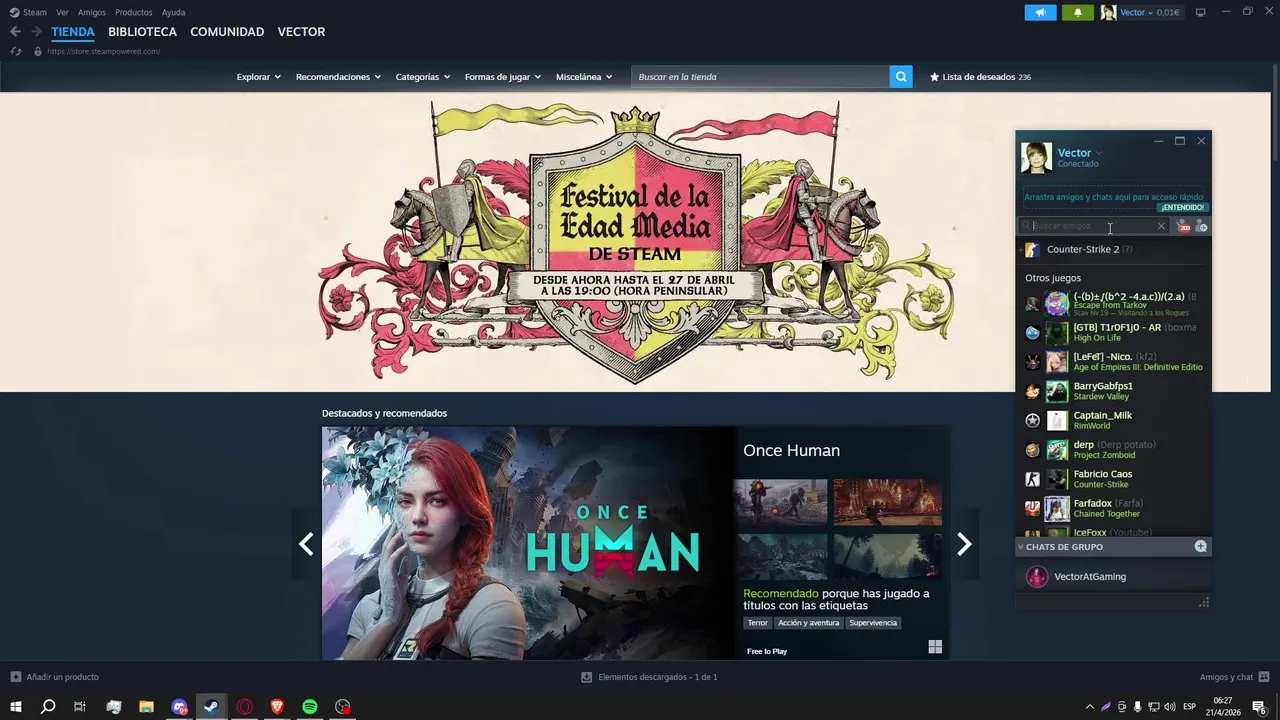Go forward with the navigation arrow
Viewport: 1280px width, 720px height.
pos(36,32)
